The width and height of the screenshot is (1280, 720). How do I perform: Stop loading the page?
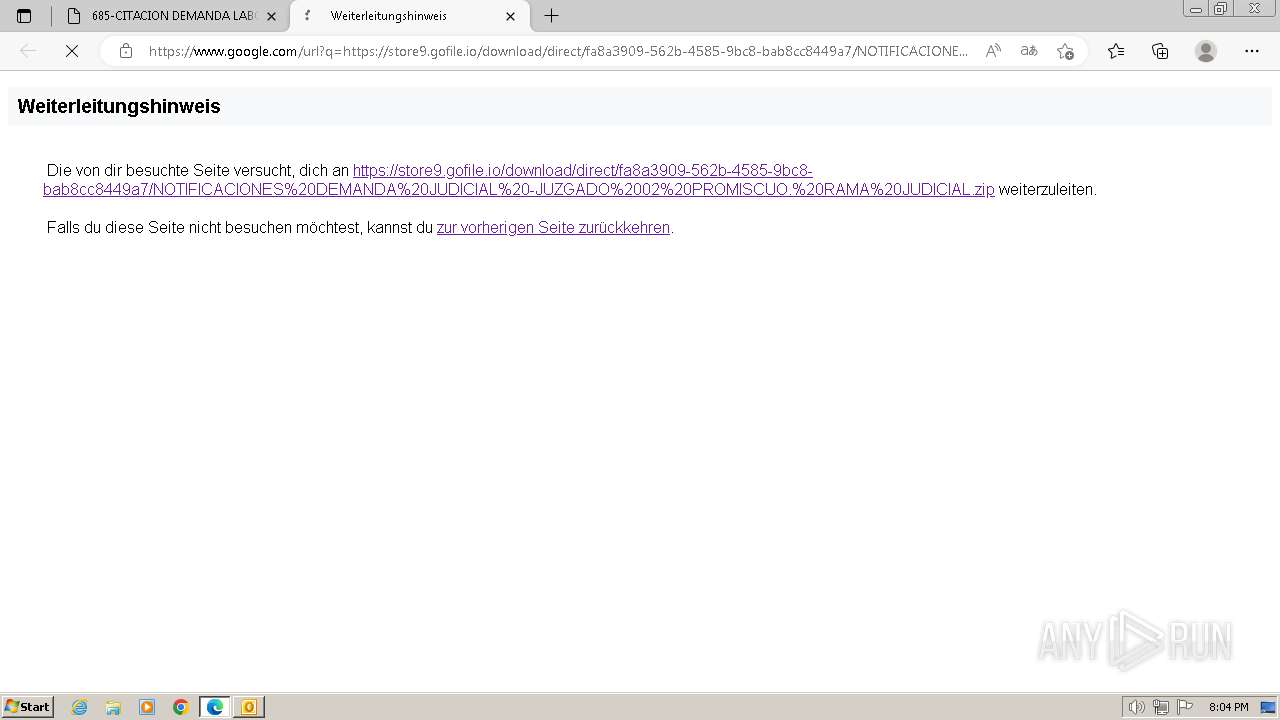[72, 51]
